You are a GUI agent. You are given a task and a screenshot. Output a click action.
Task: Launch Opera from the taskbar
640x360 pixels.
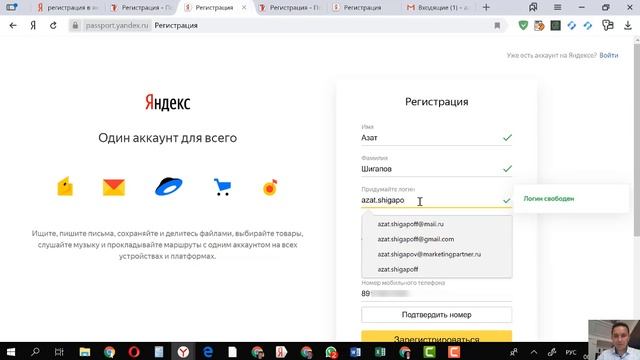click(x=134, y=351)
